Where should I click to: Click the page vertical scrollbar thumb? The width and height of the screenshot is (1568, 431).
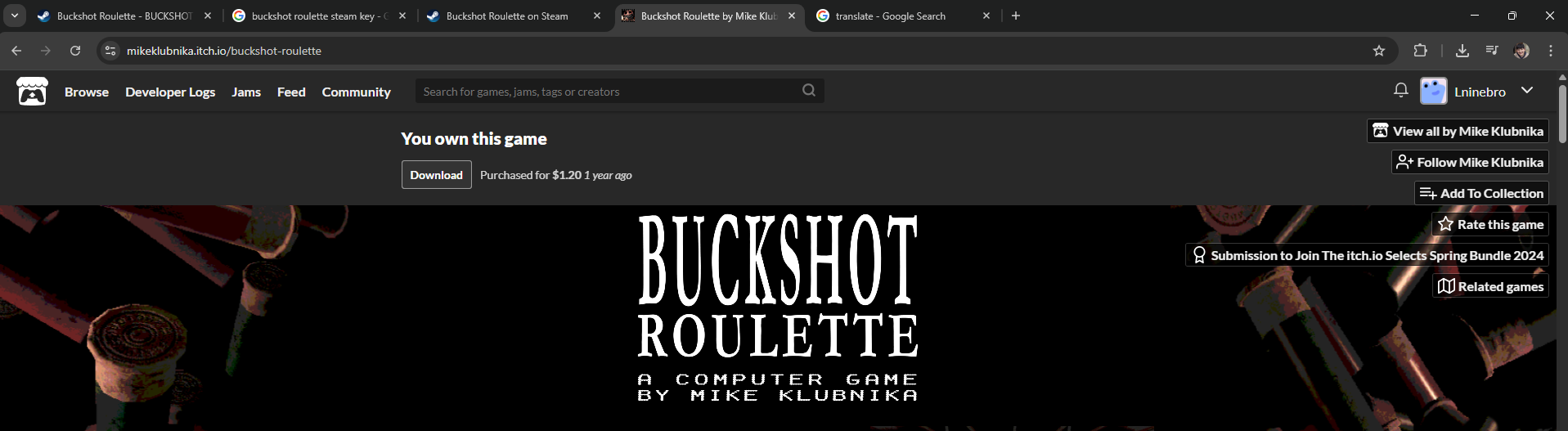coord(1562,113)
